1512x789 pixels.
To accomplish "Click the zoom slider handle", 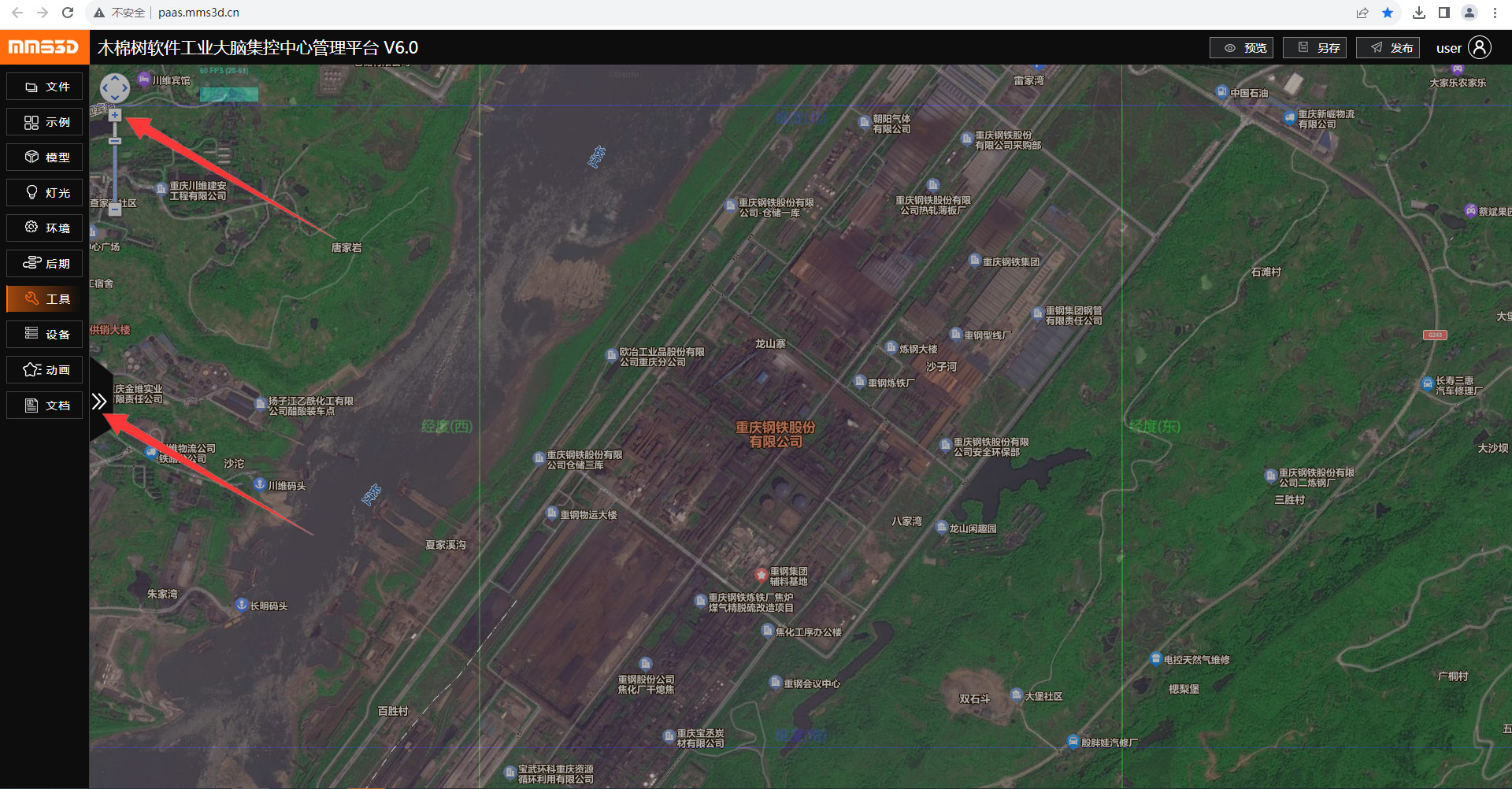I will pos(115,141).
